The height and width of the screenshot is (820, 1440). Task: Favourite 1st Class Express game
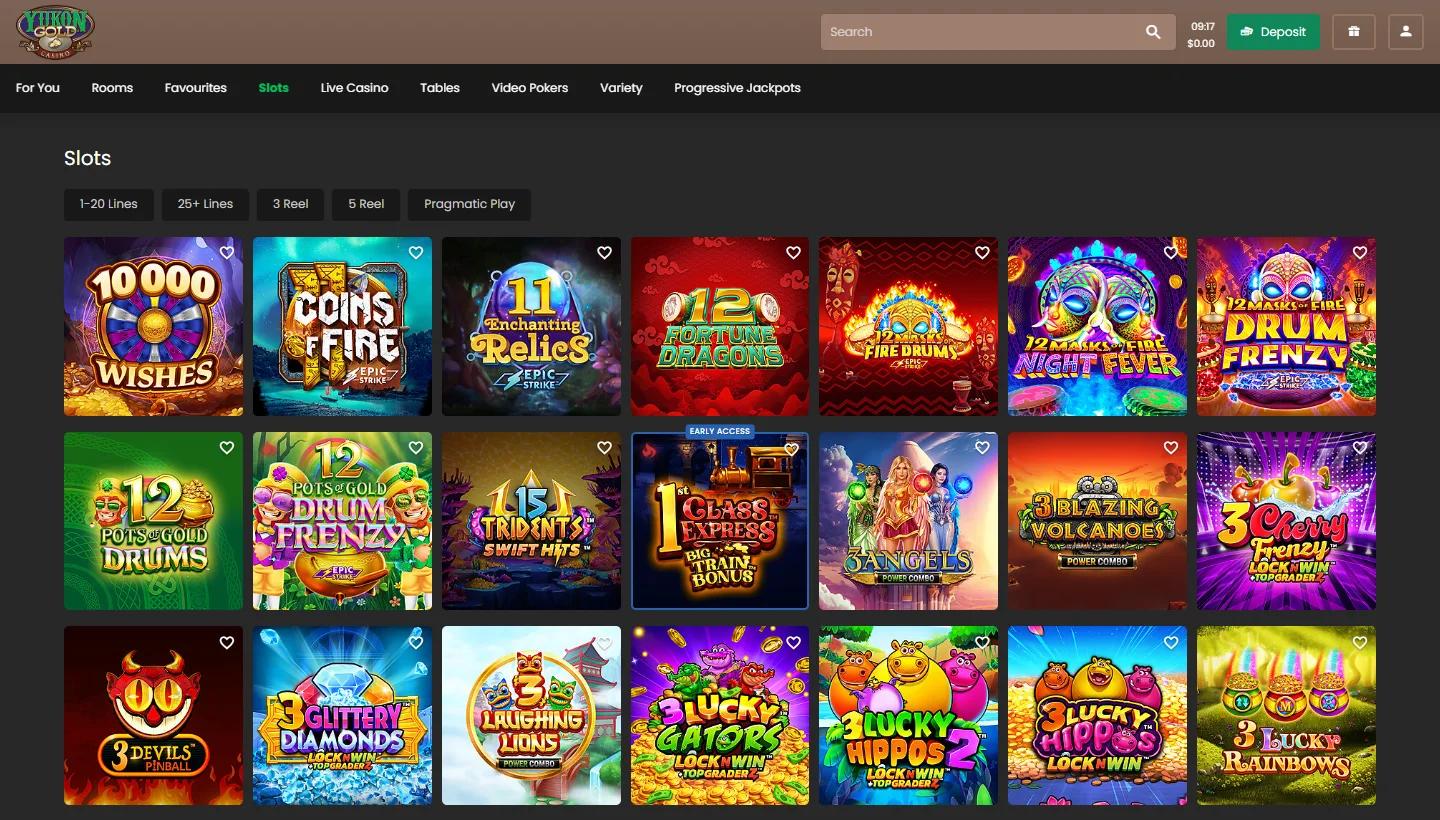point(792,450)
